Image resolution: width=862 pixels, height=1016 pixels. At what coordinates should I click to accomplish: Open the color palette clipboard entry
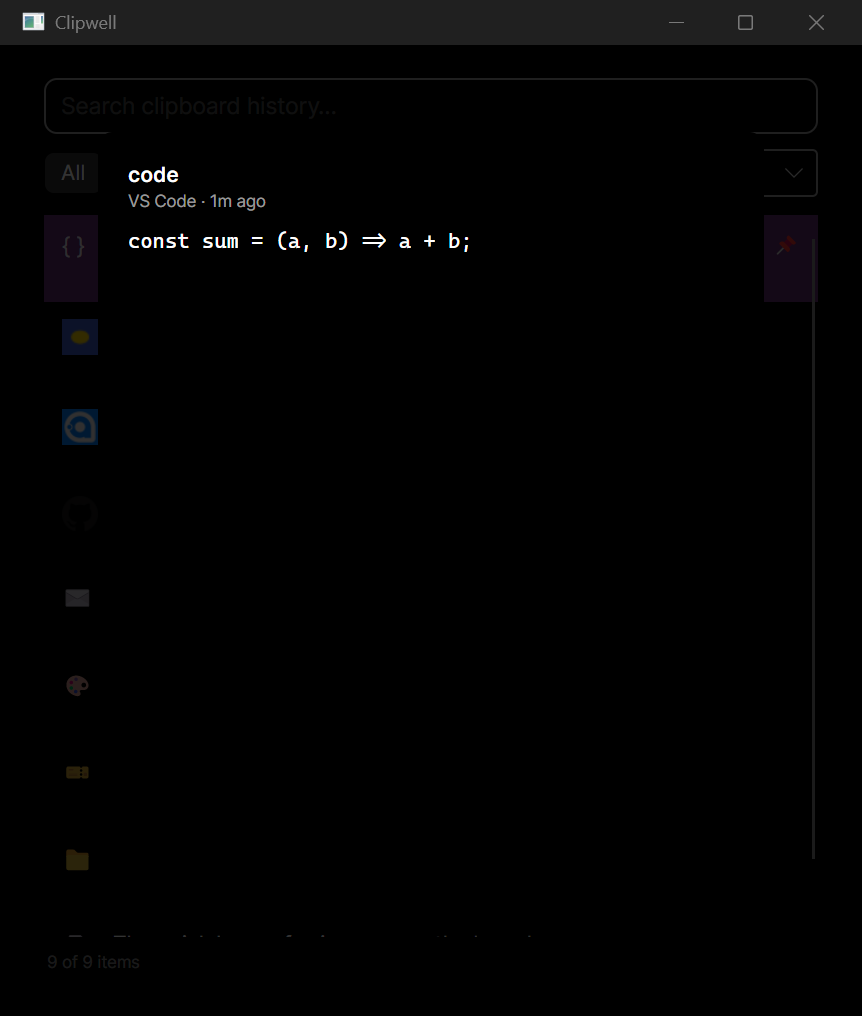(77, 685)
